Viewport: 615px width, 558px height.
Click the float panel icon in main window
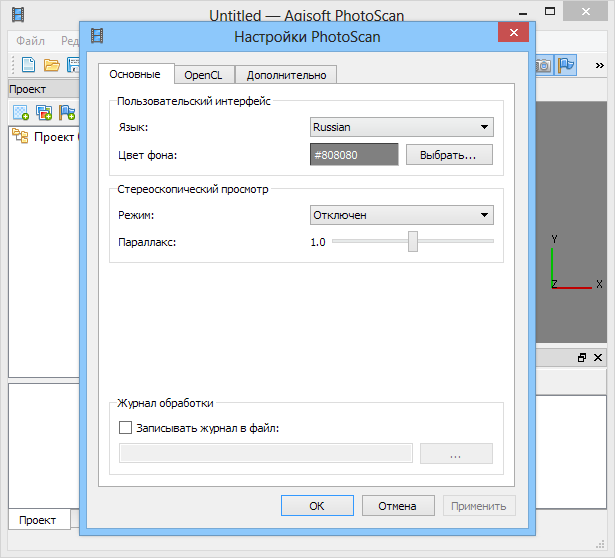tap(582, 358)
